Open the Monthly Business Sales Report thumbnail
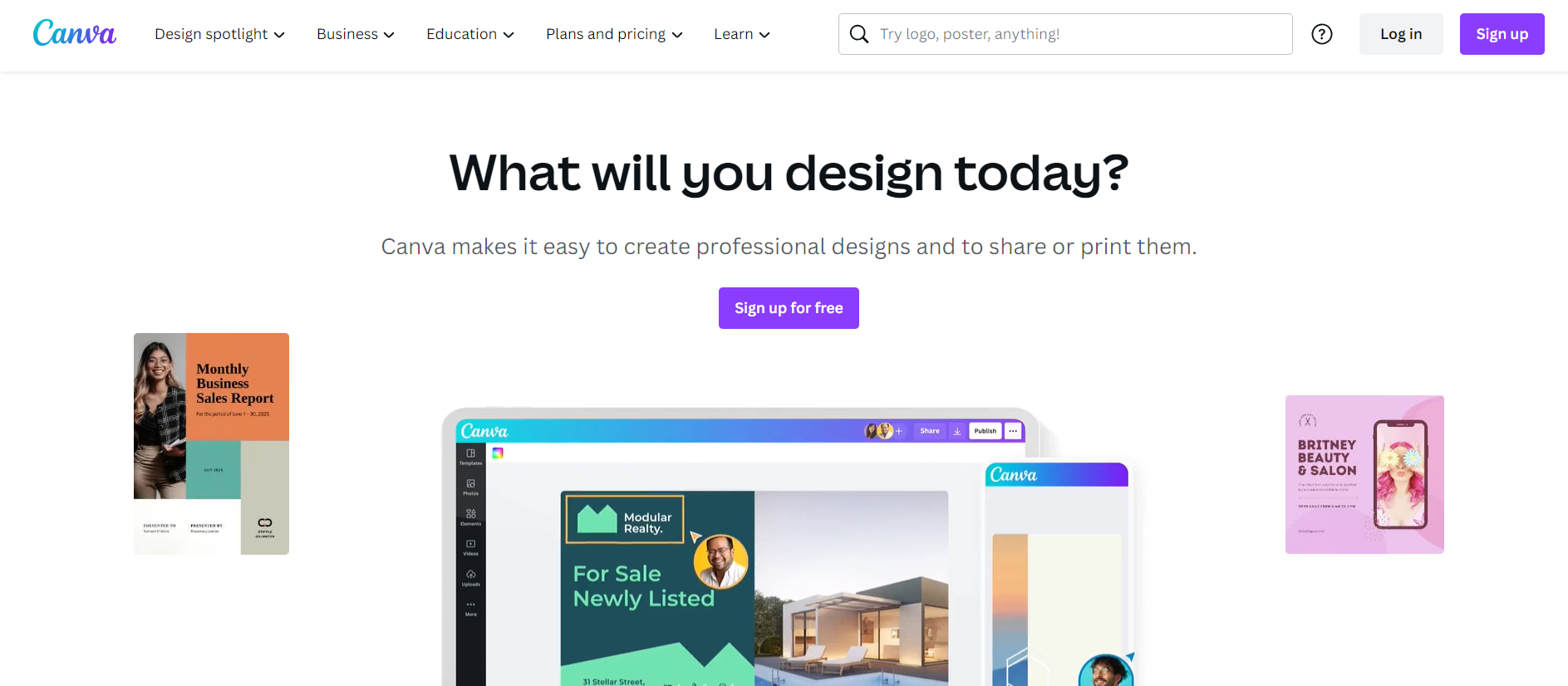Viewport: 1568px width, 686px height. pyautogui.click(x=211, y=443)
